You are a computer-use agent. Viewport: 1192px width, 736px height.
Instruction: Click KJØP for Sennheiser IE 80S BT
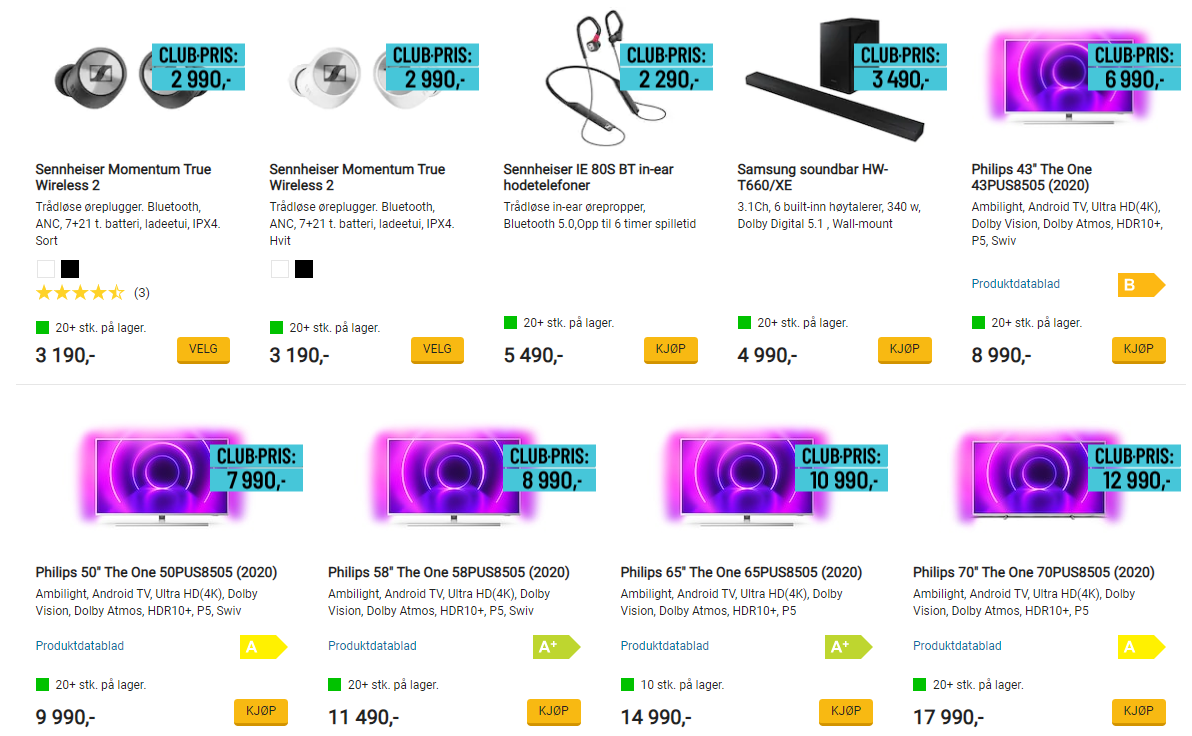click(x=670, y=350)
